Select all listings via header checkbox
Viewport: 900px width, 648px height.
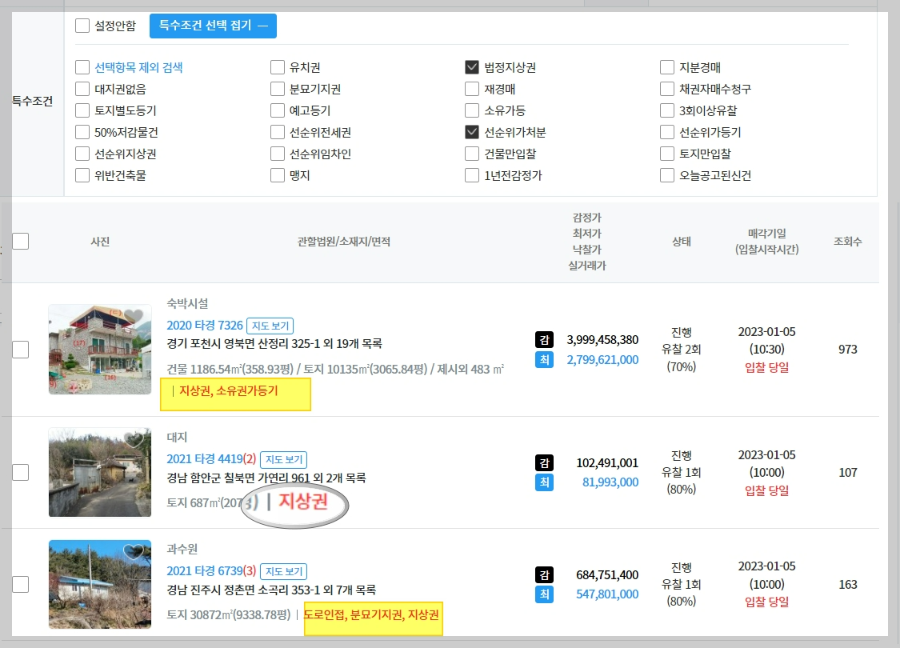click(20, 241)
